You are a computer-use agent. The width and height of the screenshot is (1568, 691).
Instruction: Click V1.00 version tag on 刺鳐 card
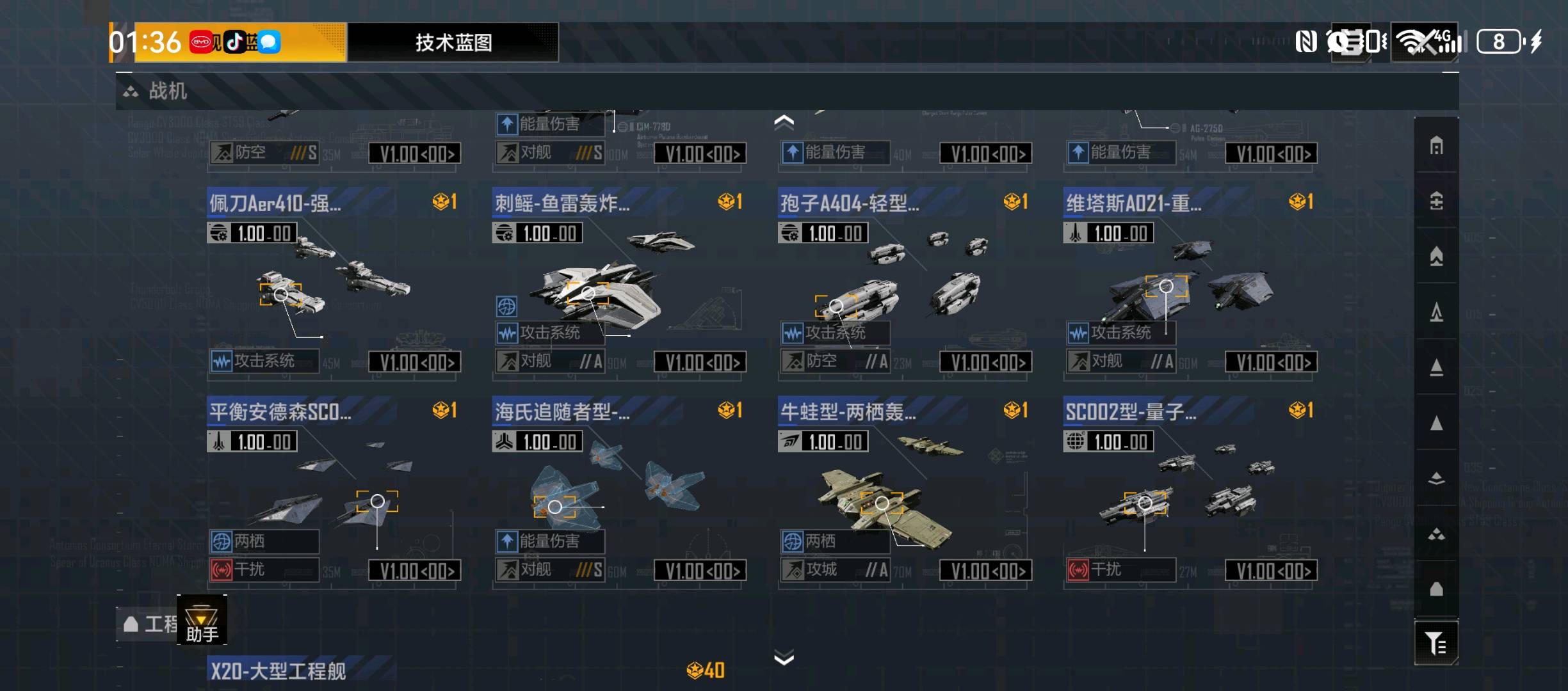coord(700,363)
